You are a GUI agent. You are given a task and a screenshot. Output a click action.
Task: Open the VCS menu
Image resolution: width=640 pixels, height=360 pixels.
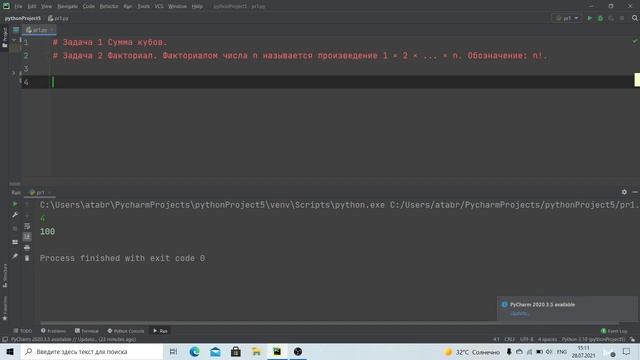click(x=159, y=7)
